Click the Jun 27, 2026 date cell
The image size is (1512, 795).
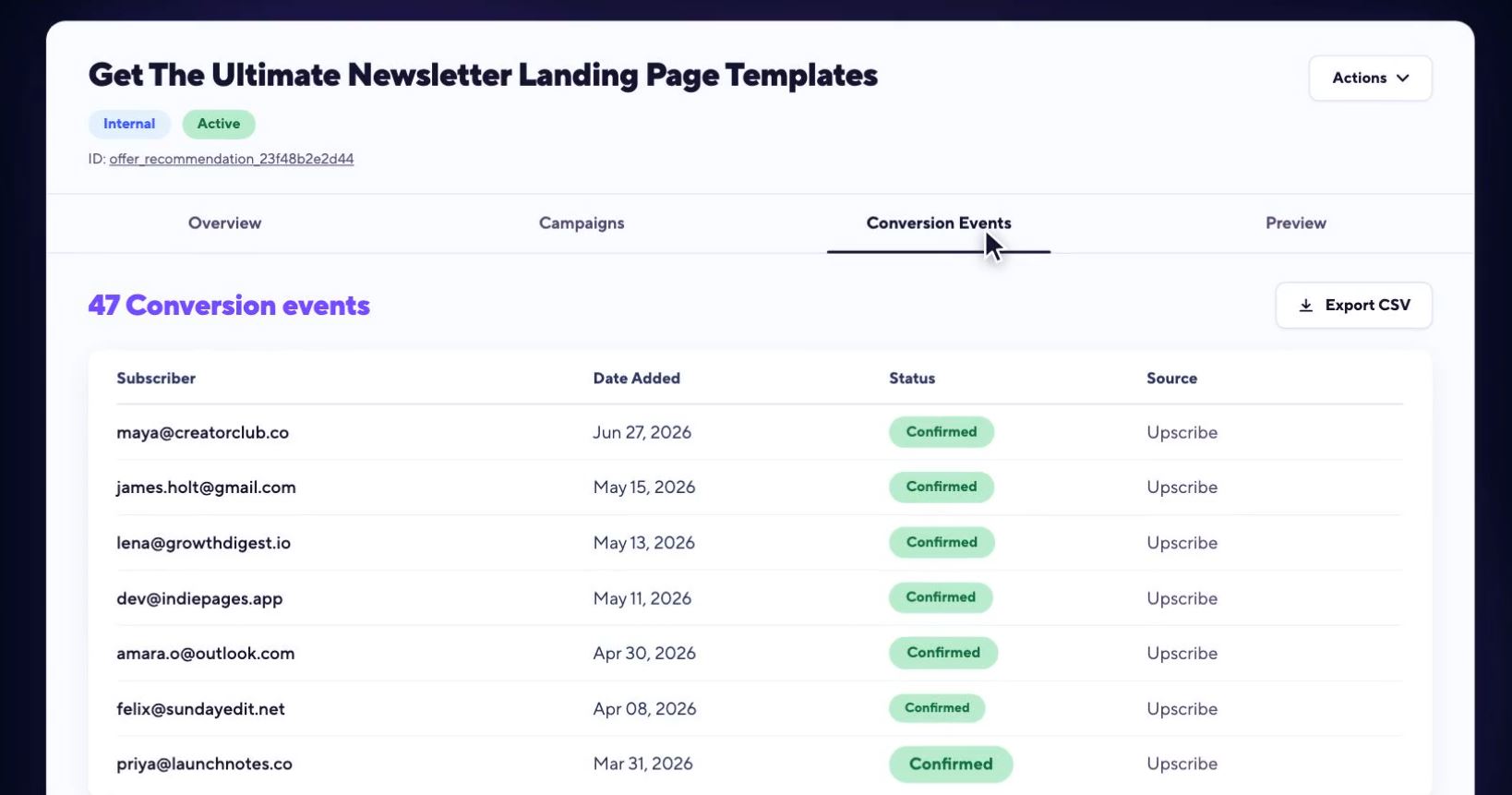pyautogui.click(x=642, y=433)
